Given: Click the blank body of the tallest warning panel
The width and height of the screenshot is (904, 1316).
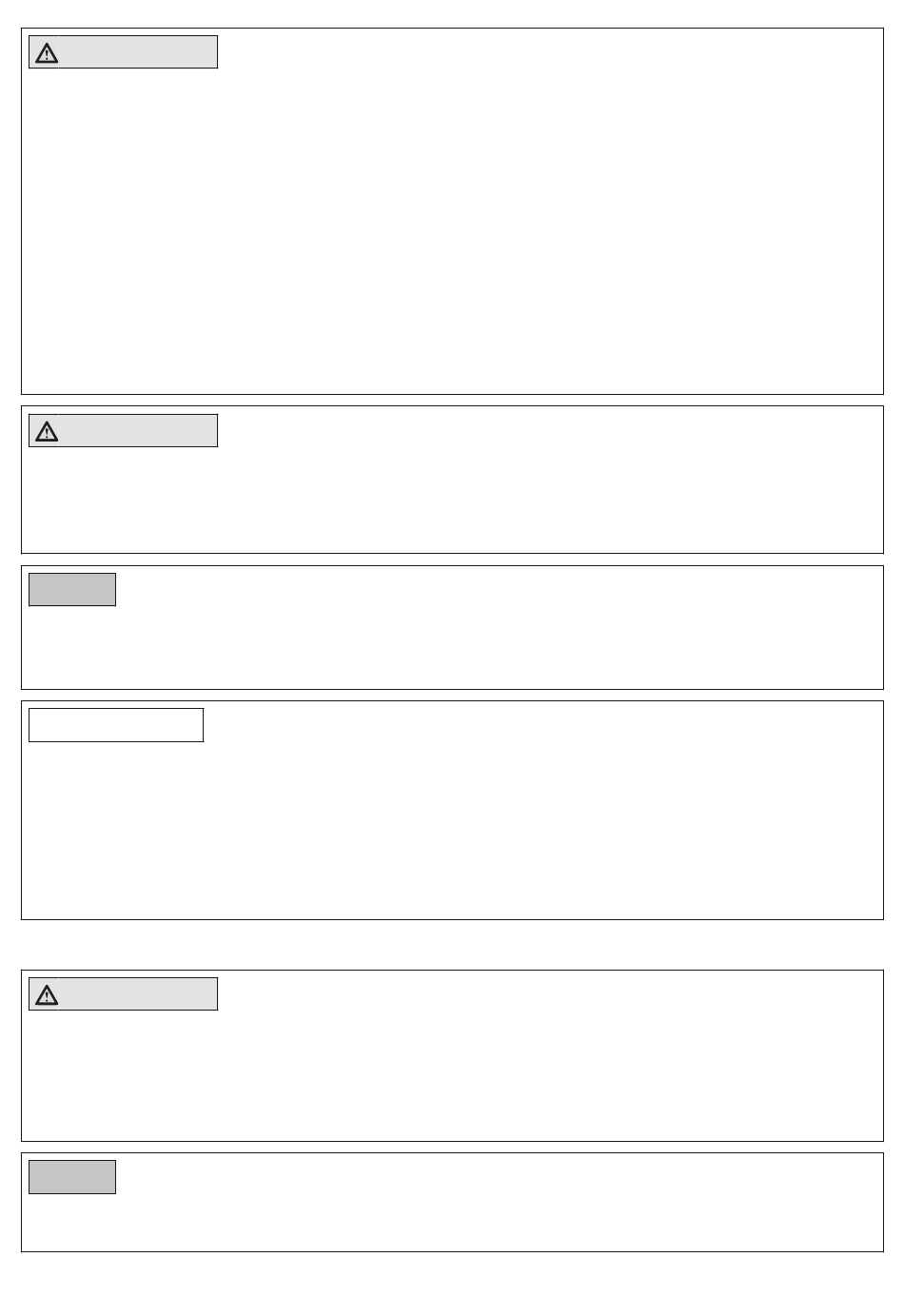Looking at the screenshot, I should tap(452, 228).
